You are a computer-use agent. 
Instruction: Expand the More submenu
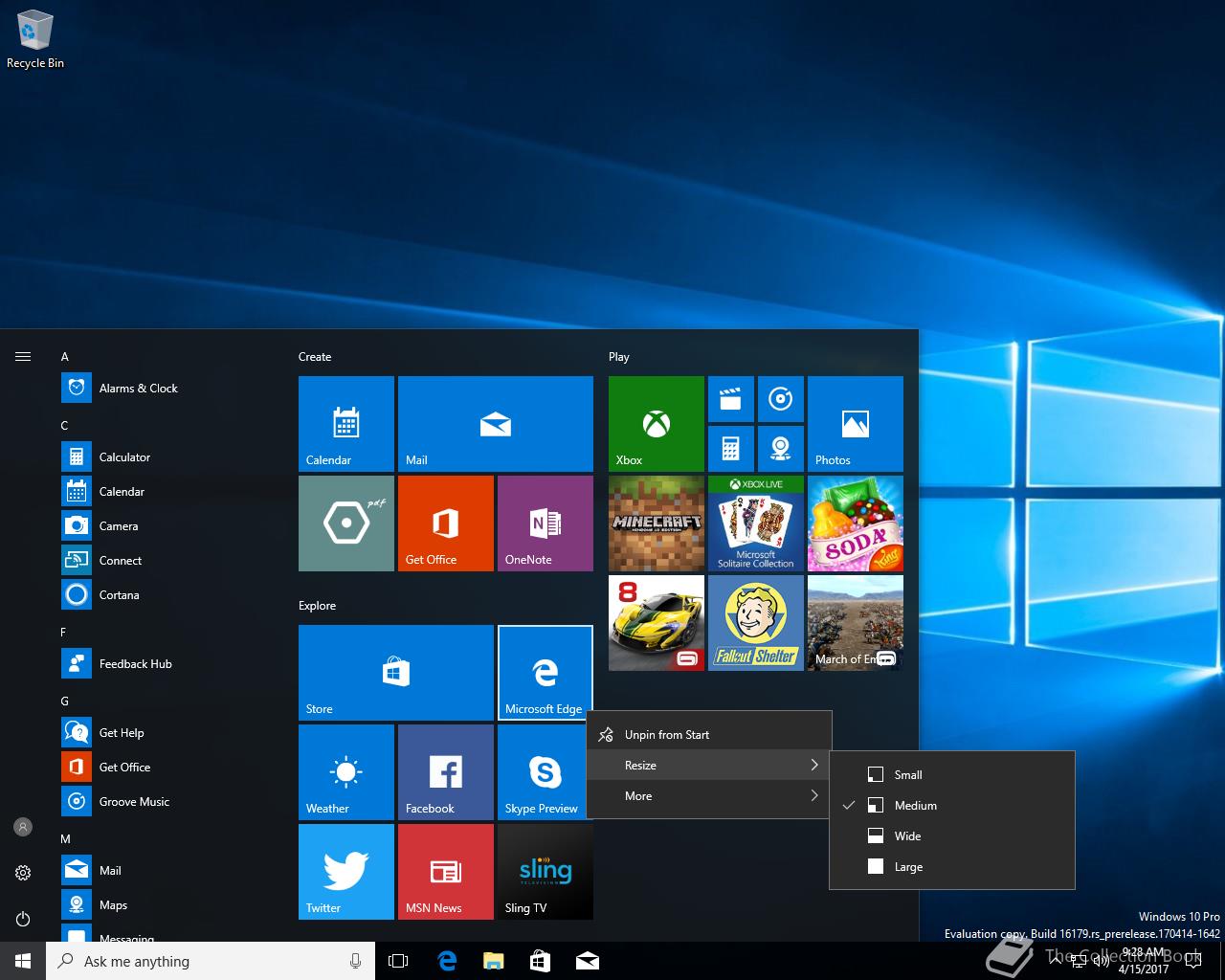(709, 796)
